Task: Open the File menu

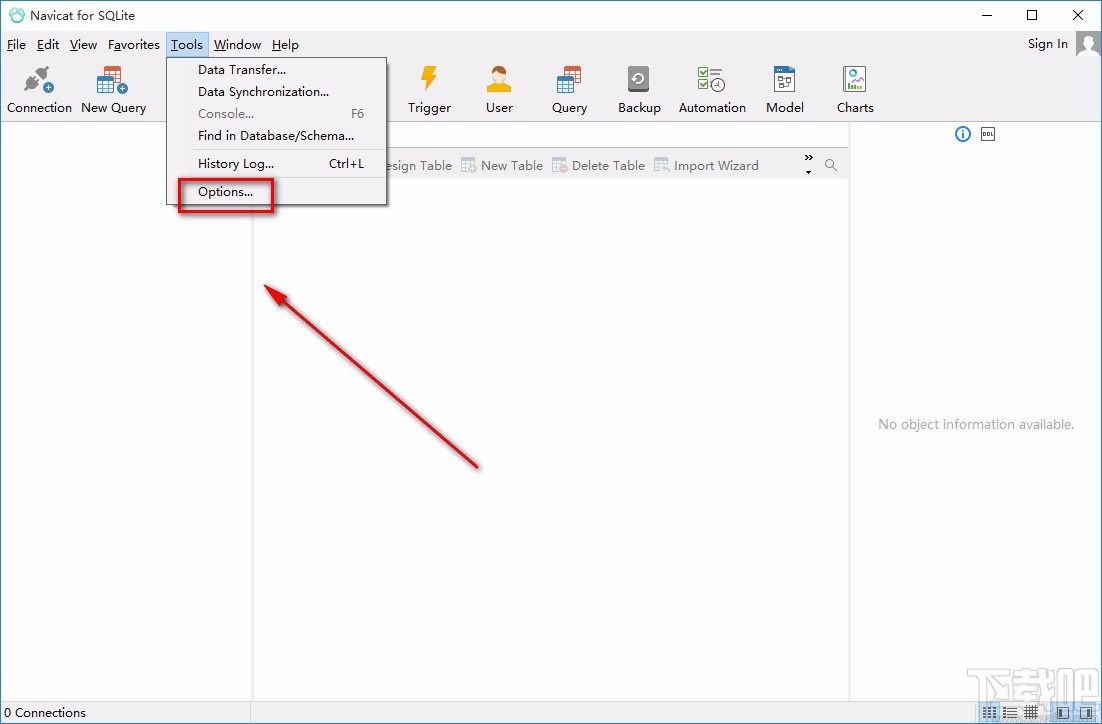Action: 16,45
